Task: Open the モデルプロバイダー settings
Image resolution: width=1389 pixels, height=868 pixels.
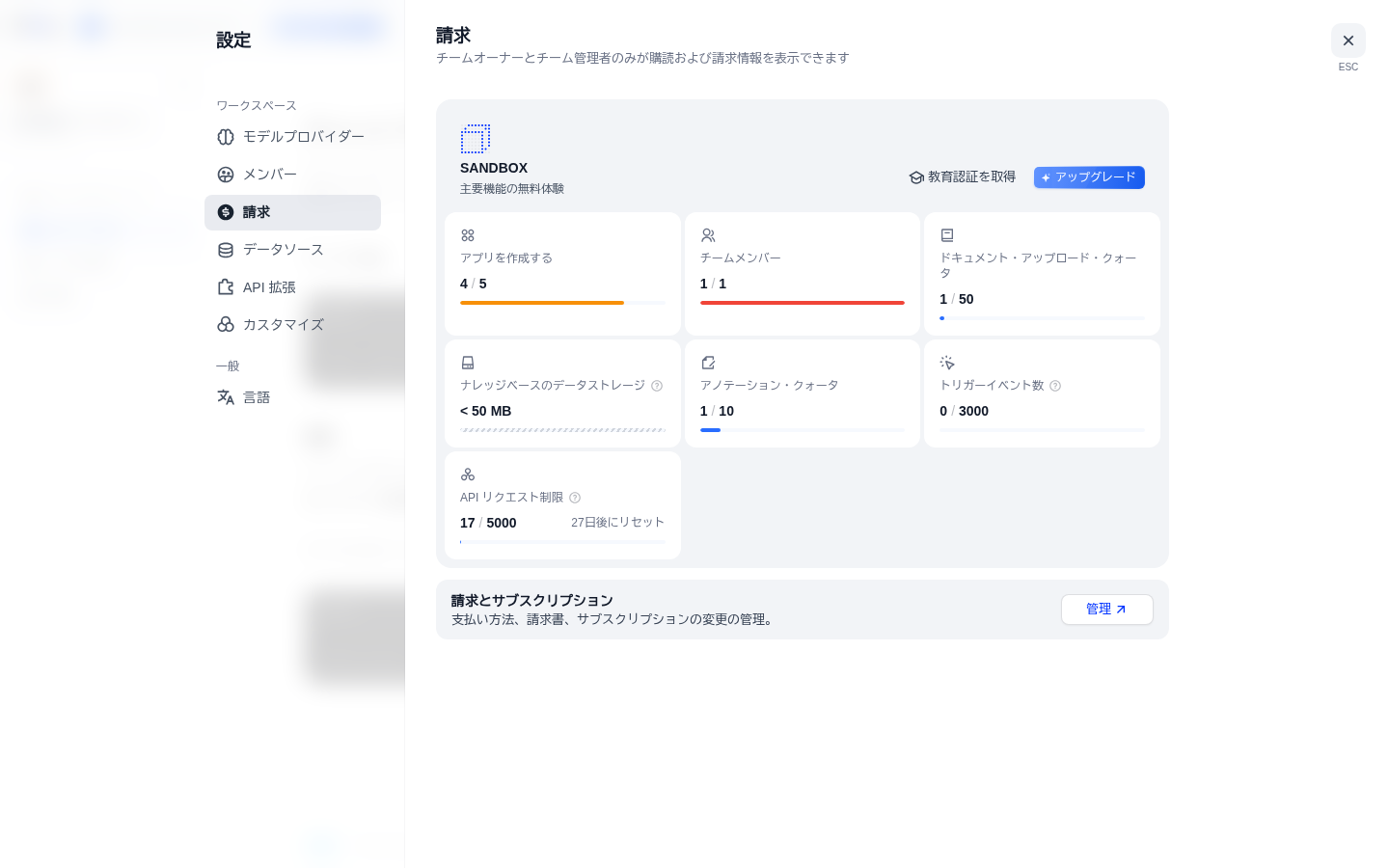Action: pyautogui.click(x=292, y=137)
